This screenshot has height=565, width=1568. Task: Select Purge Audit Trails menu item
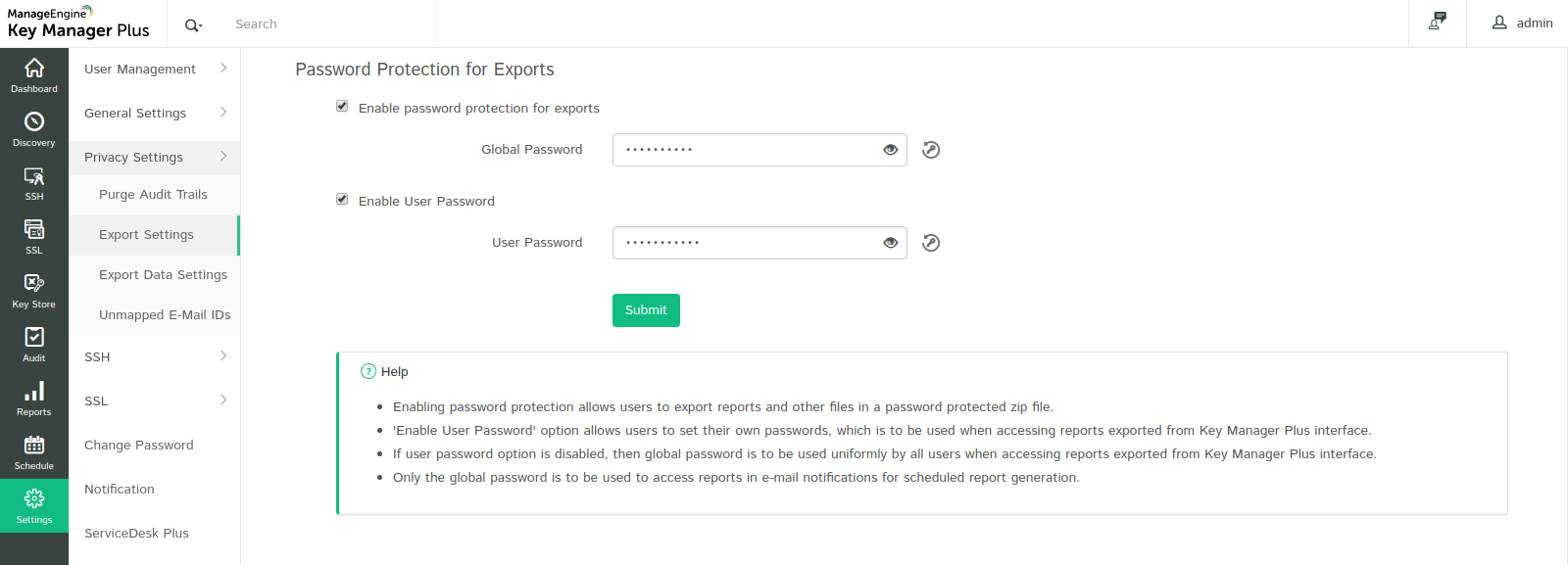(x=153, y=195)
